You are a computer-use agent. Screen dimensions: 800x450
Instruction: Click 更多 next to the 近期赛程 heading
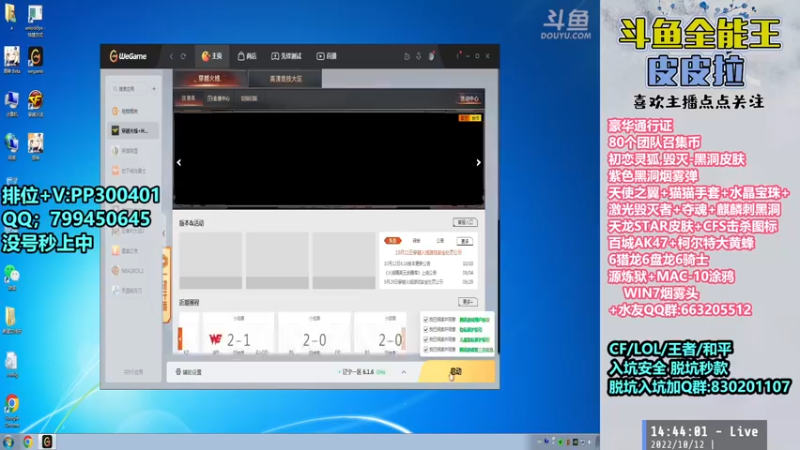point(467,302)
